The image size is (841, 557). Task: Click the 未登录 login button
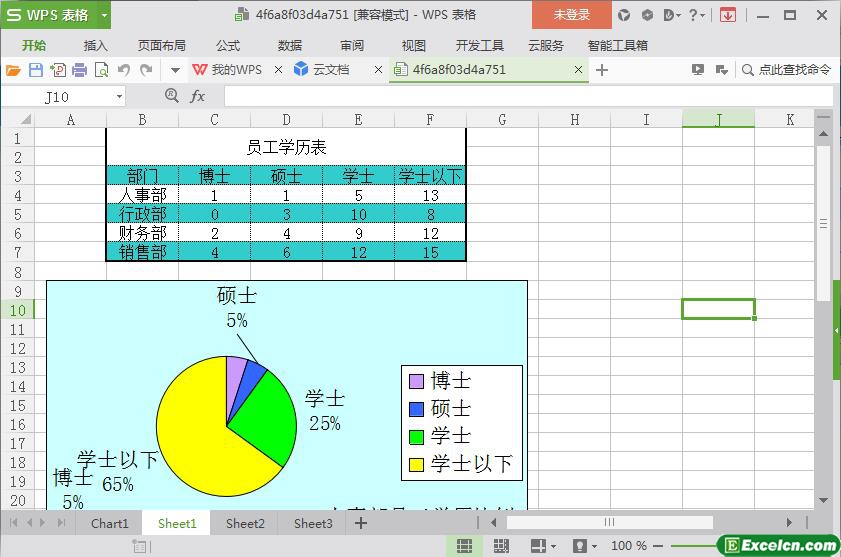pyautogui.click(x=572, y=15)
